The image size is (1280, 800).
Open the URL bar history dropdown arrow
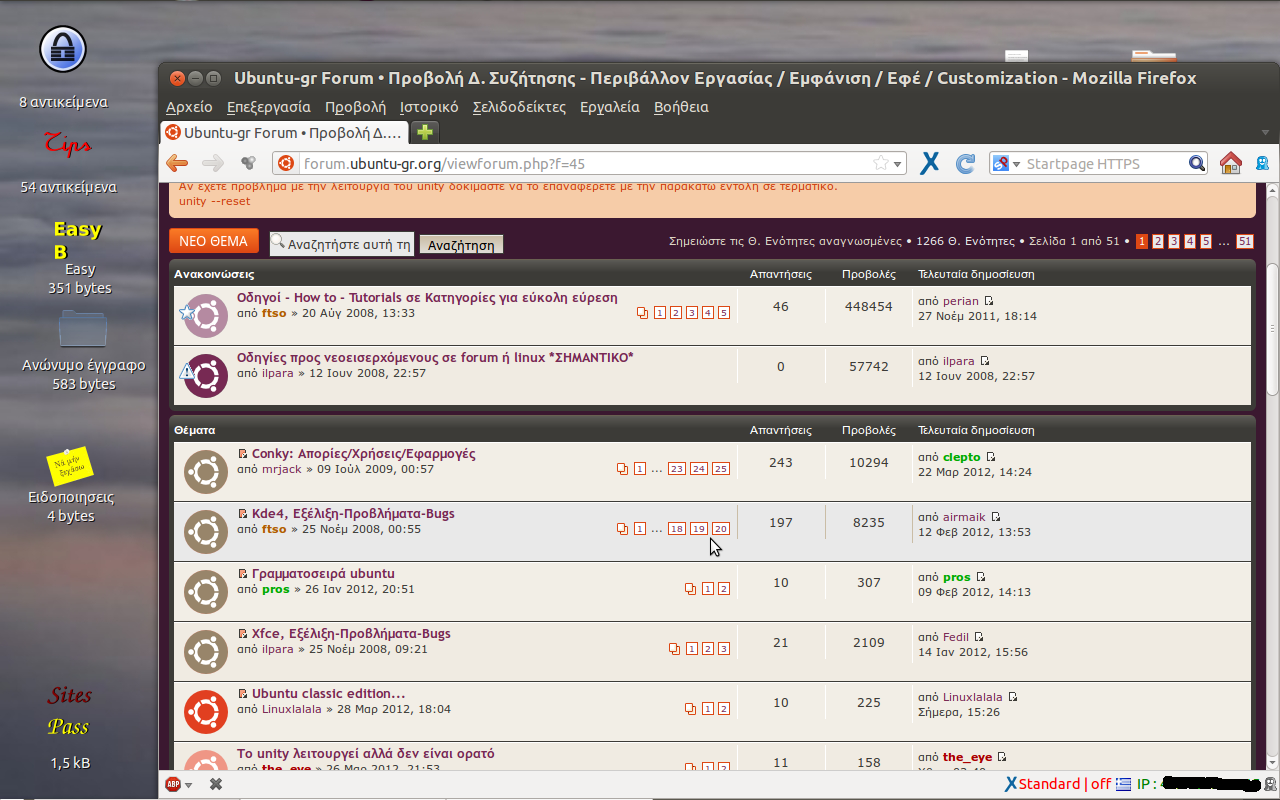897,164
